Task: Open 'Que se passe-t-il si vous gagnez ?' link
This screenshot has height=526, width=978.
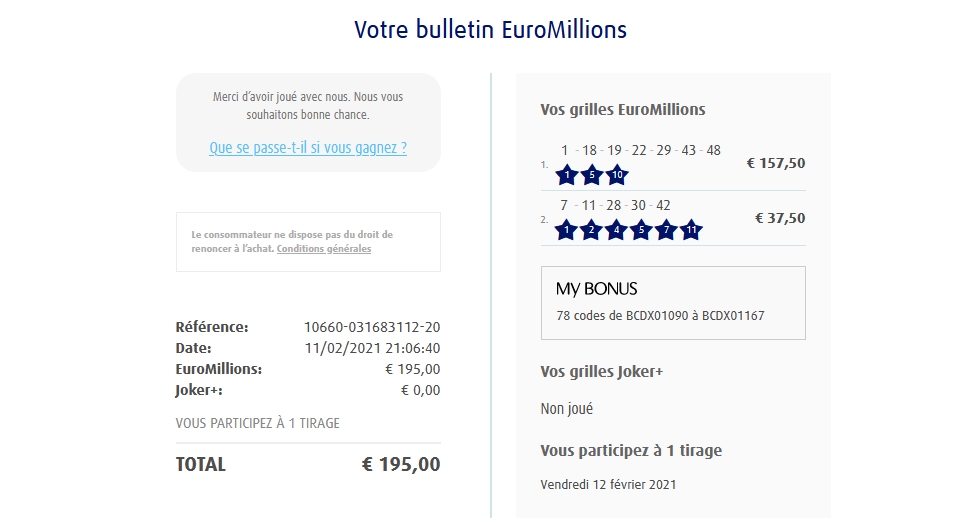Action: [308, 148]
